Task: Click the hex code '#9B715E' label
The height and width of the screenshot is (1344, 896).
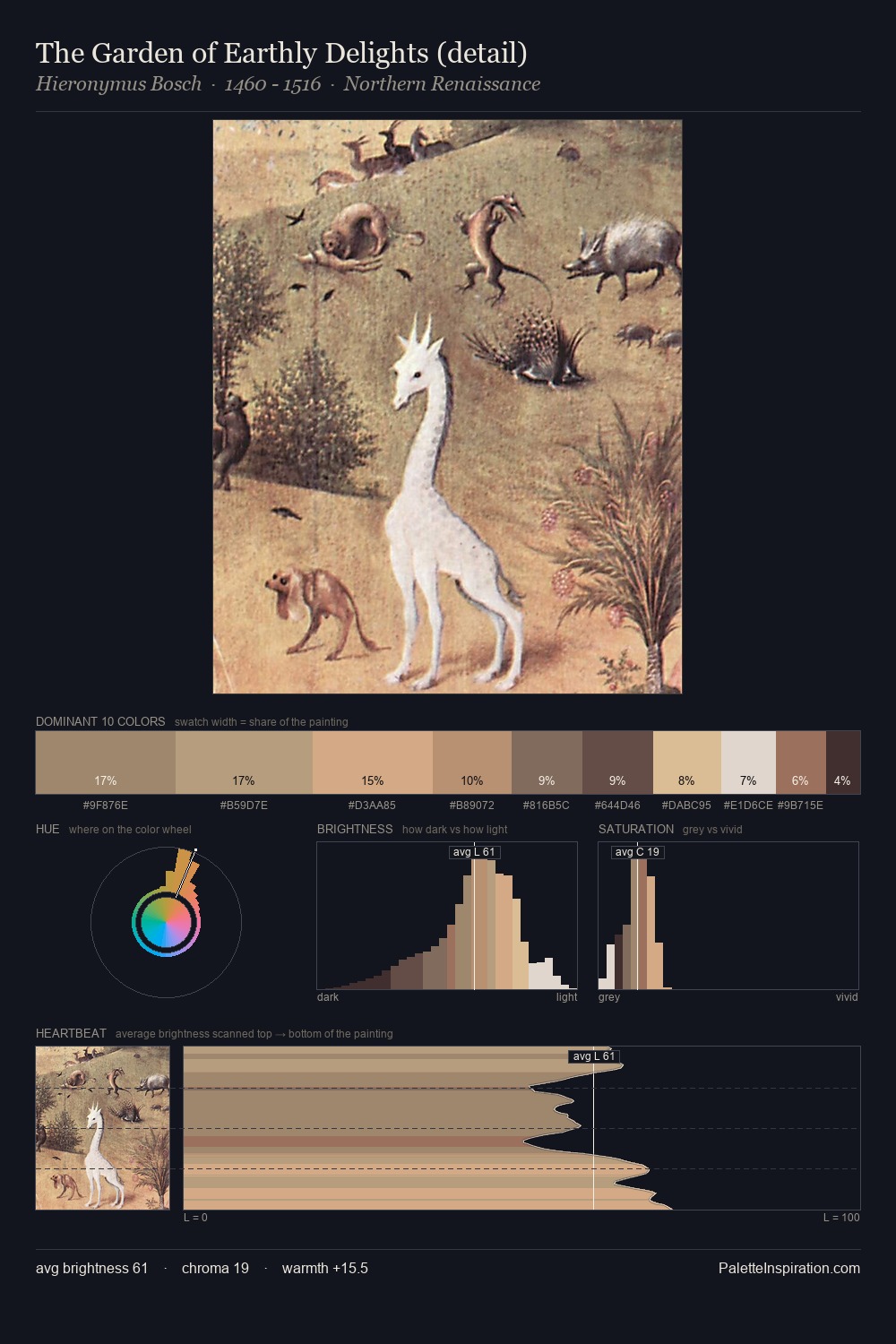Action: [800, 806]
